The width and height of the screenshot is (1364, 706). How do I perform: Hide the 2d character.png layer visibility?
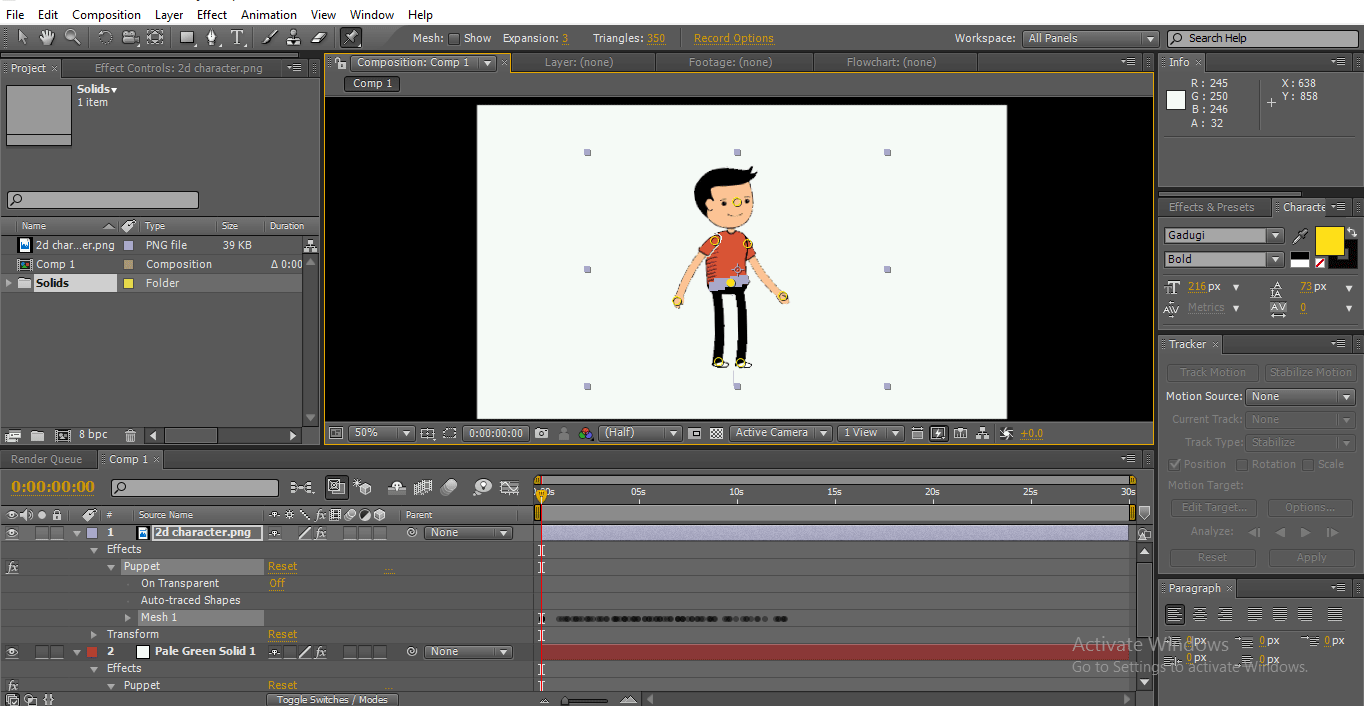tap(11, 532)
